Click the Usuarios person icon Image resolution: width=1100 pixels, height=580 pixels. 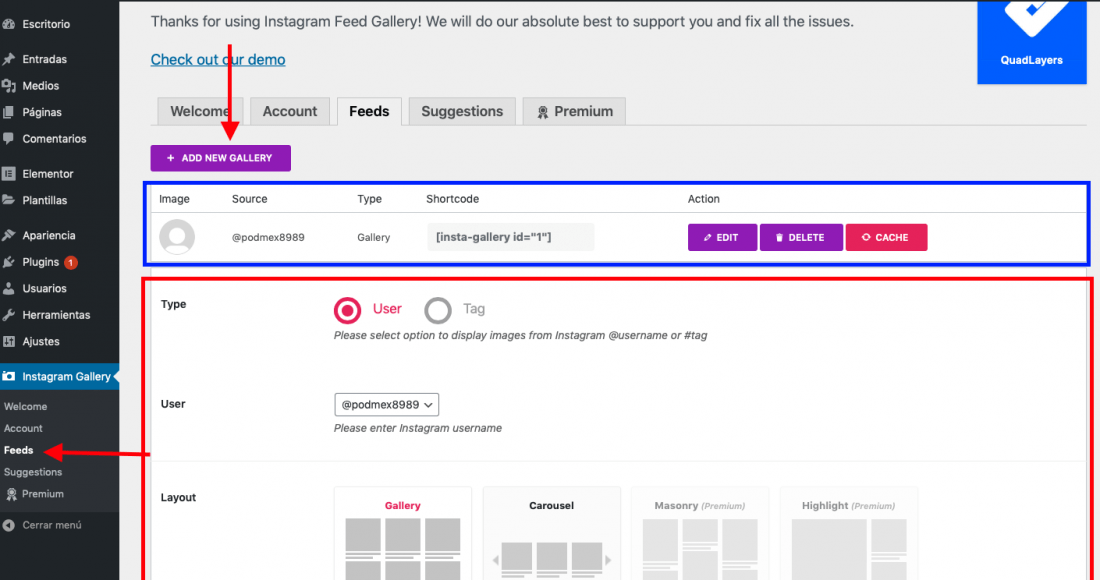8,288
